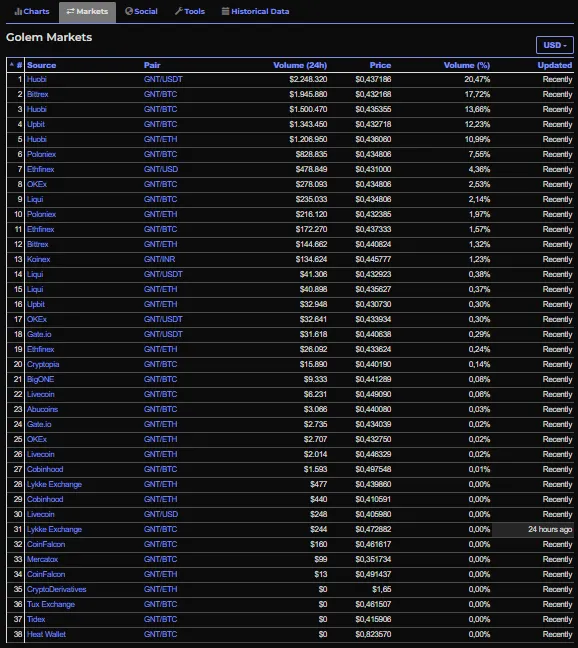578x648 pixels.
Task: Select the $2.248.320 volume cell
Action: (x=308, y=79)
